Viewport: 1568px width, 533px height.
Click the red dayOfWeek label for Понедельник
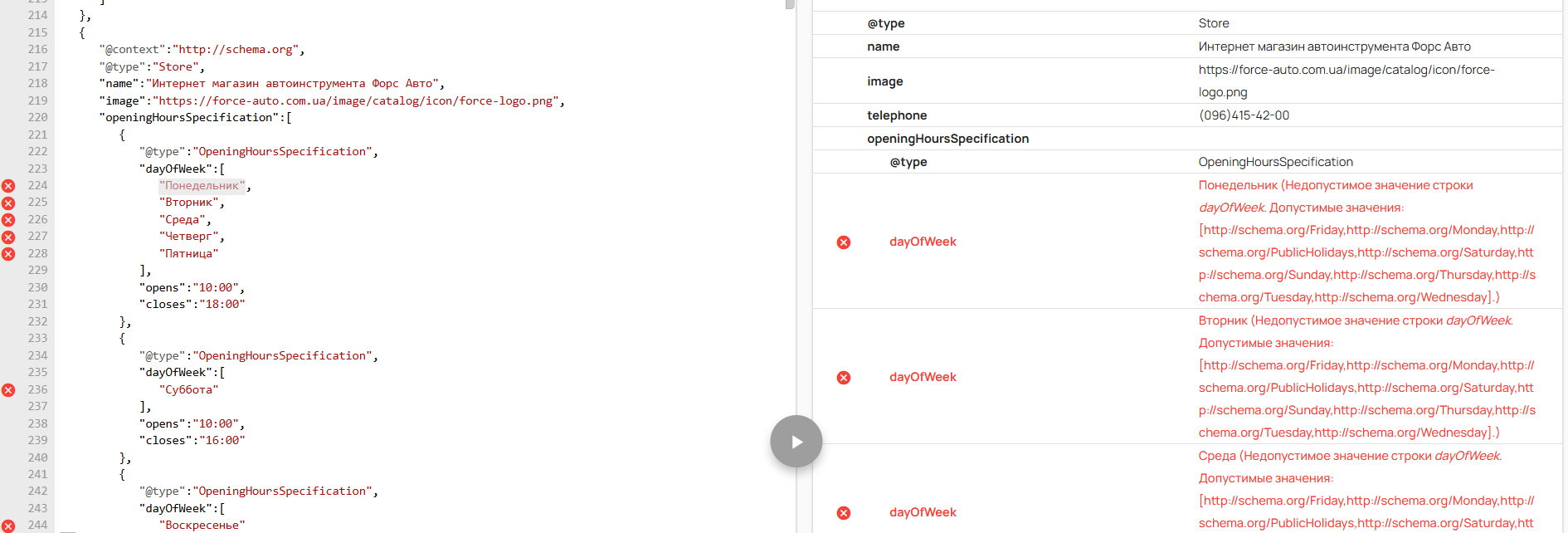(923, 242)
